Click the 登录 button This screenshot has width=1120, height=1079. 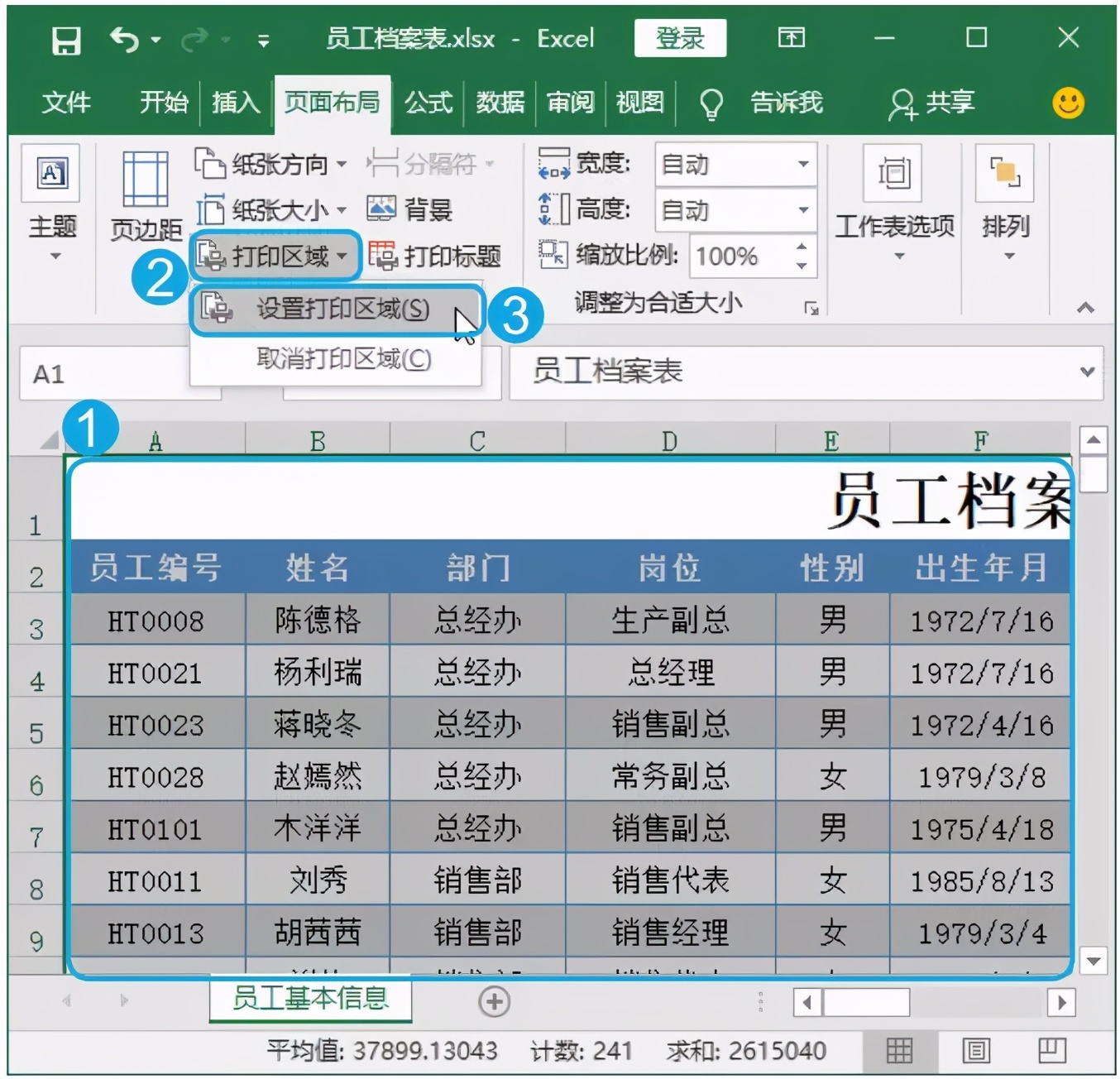pos(678,37)
